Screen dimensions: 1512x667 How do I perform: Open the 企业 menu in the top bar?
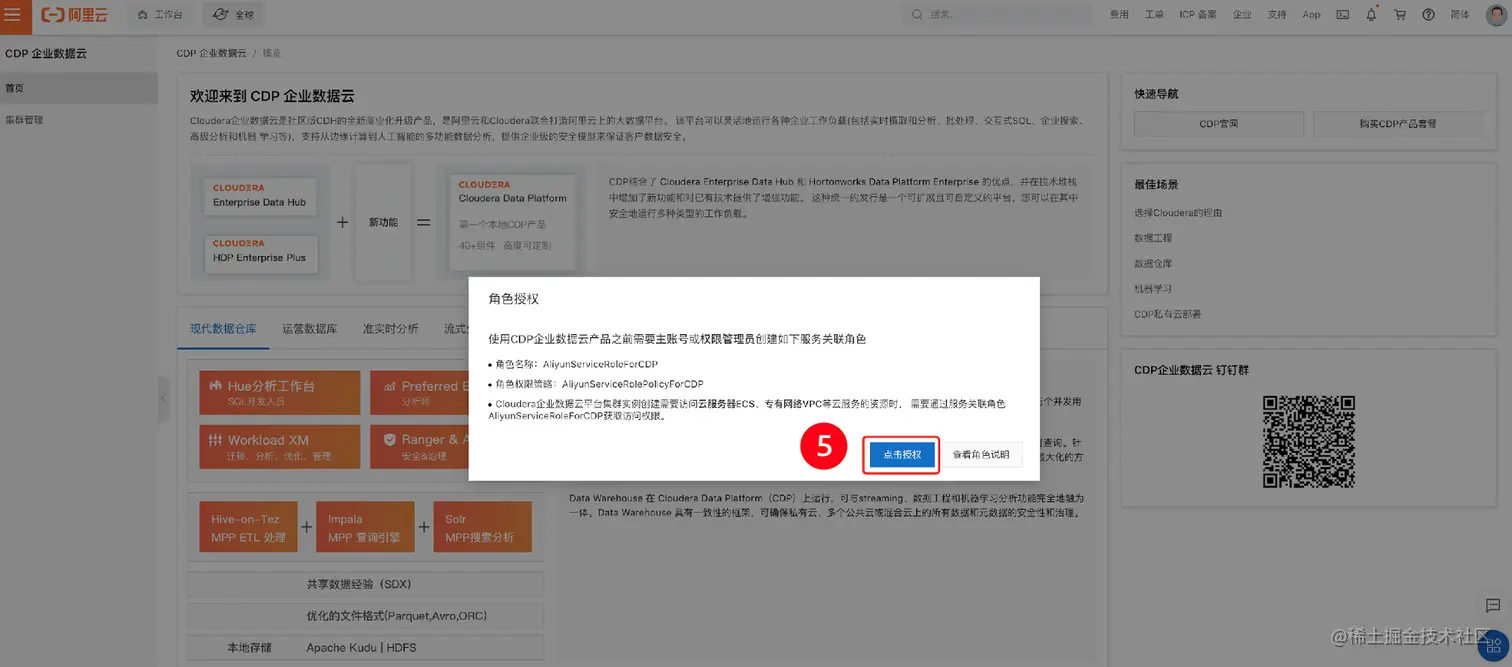coord(1242,15)
